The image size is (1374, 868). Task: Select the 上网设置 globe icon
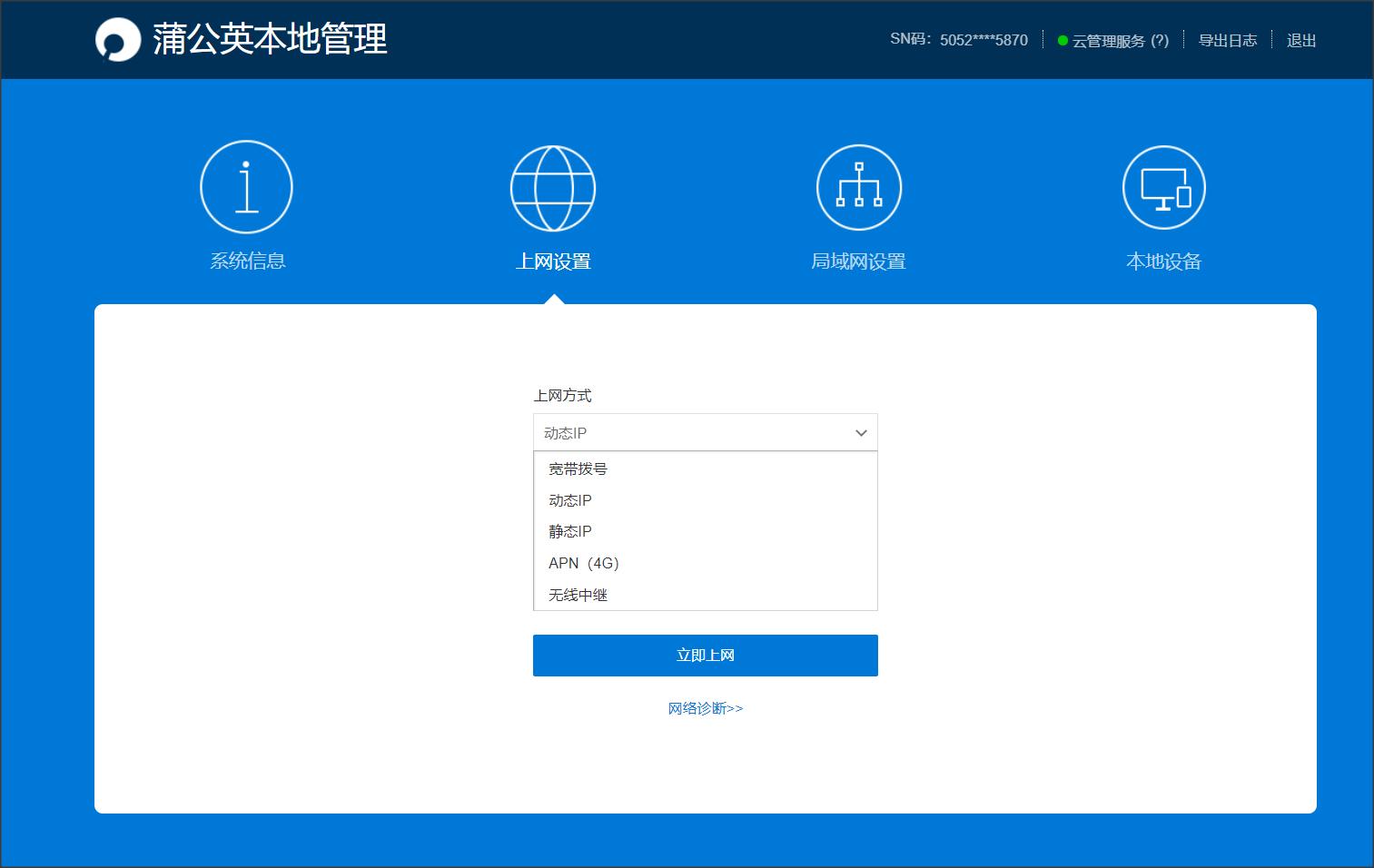(553, 186)
